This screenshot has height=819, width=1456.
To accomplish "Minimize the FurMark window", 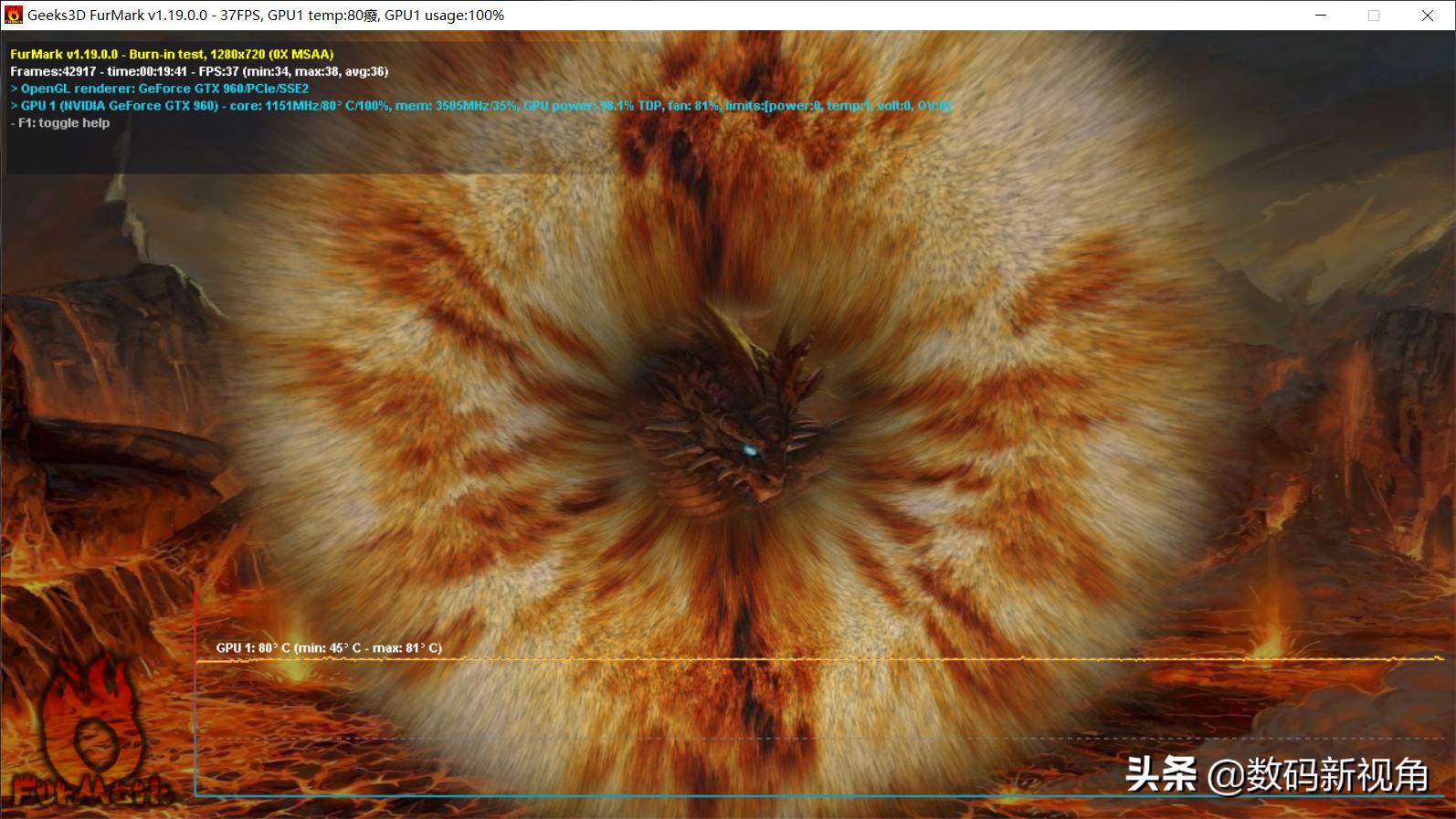I will (1321, 16).
